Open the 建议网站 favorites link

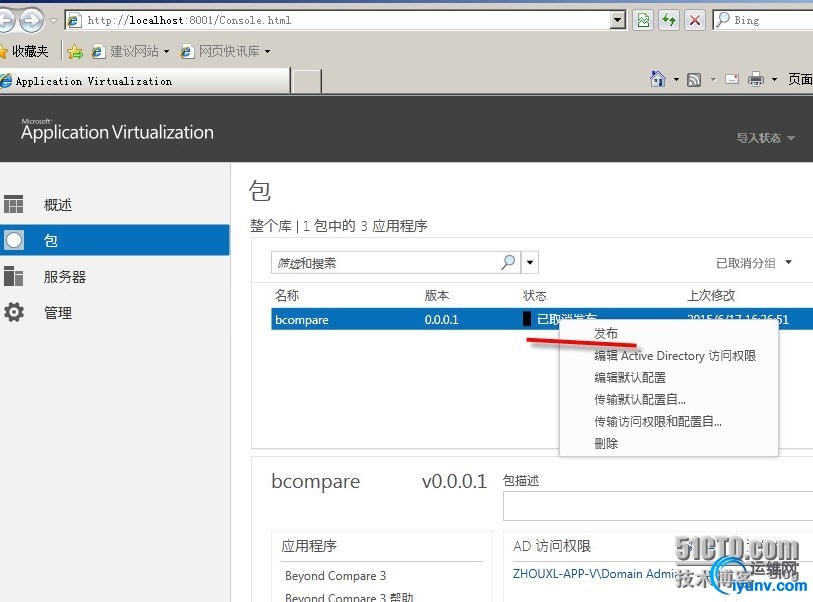[x=130, y=51]
